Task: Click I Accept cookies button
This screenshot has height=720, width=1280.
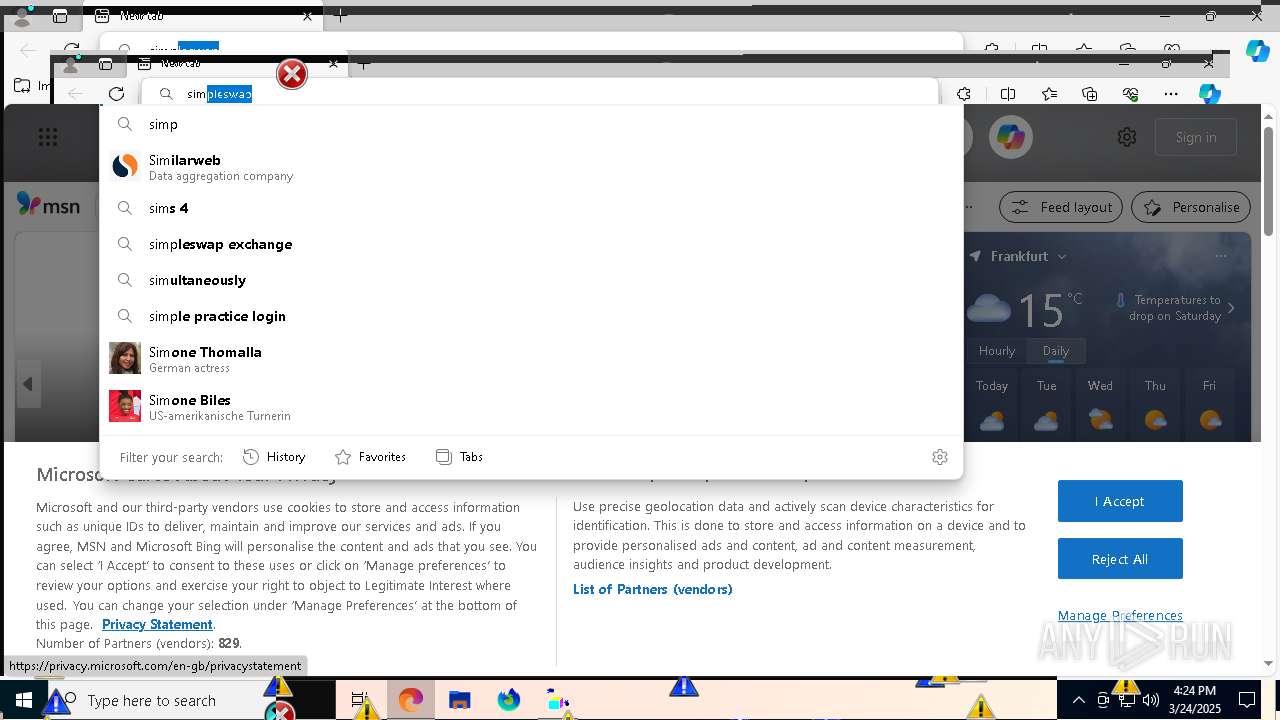Action: click(1120, 501)
